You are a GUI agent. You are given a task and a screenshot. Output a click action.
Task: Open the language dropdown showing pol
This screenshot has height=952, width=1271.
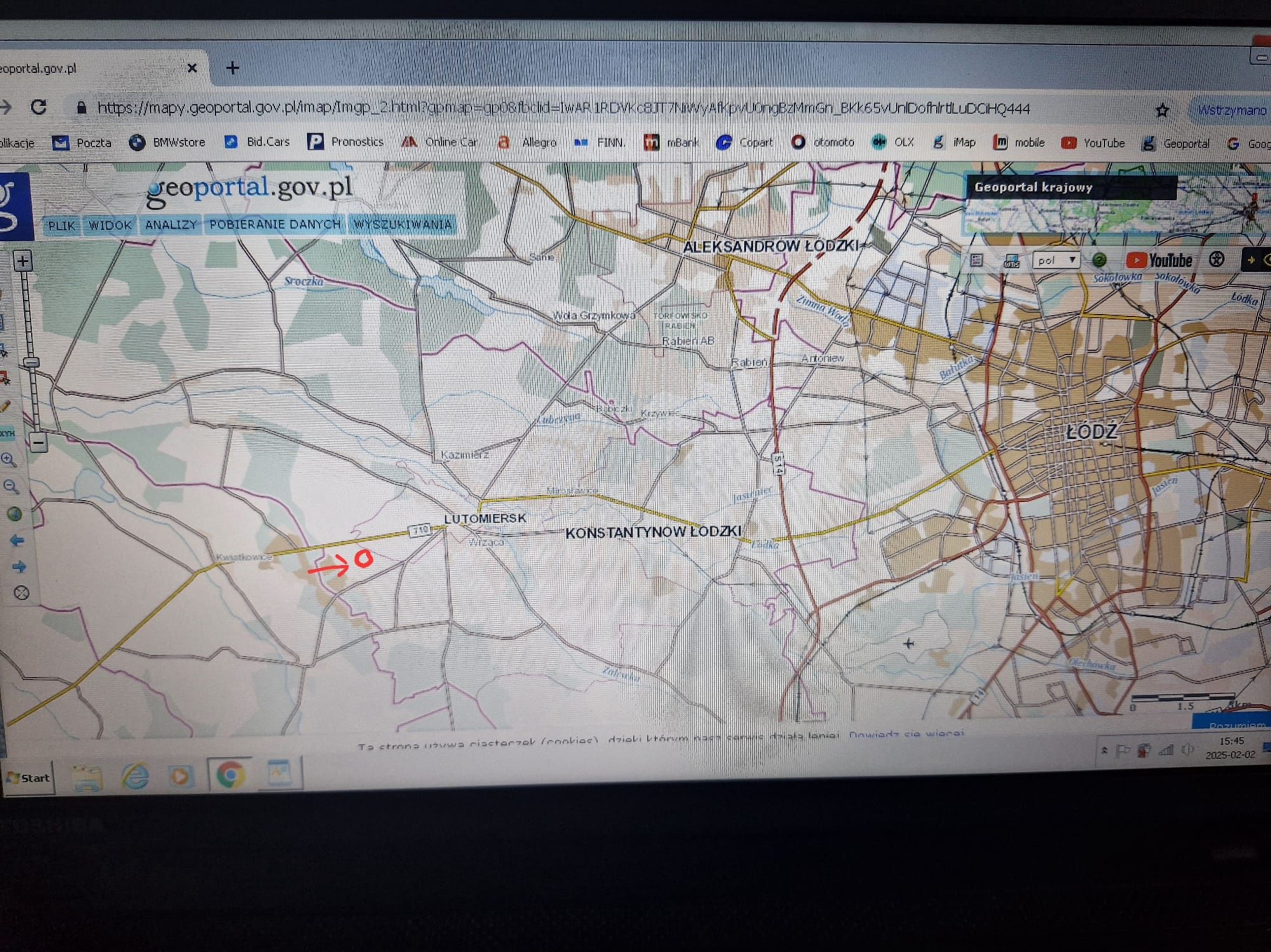[1056, 260]
